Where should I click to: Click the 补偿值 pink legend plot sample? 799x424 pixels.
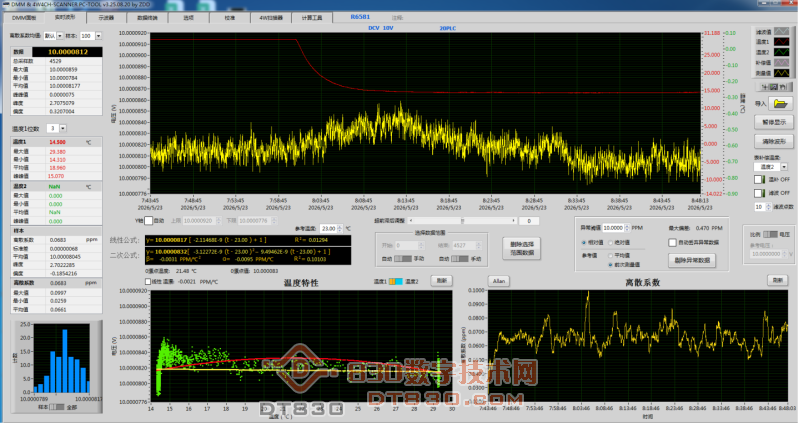coord(782,63)
